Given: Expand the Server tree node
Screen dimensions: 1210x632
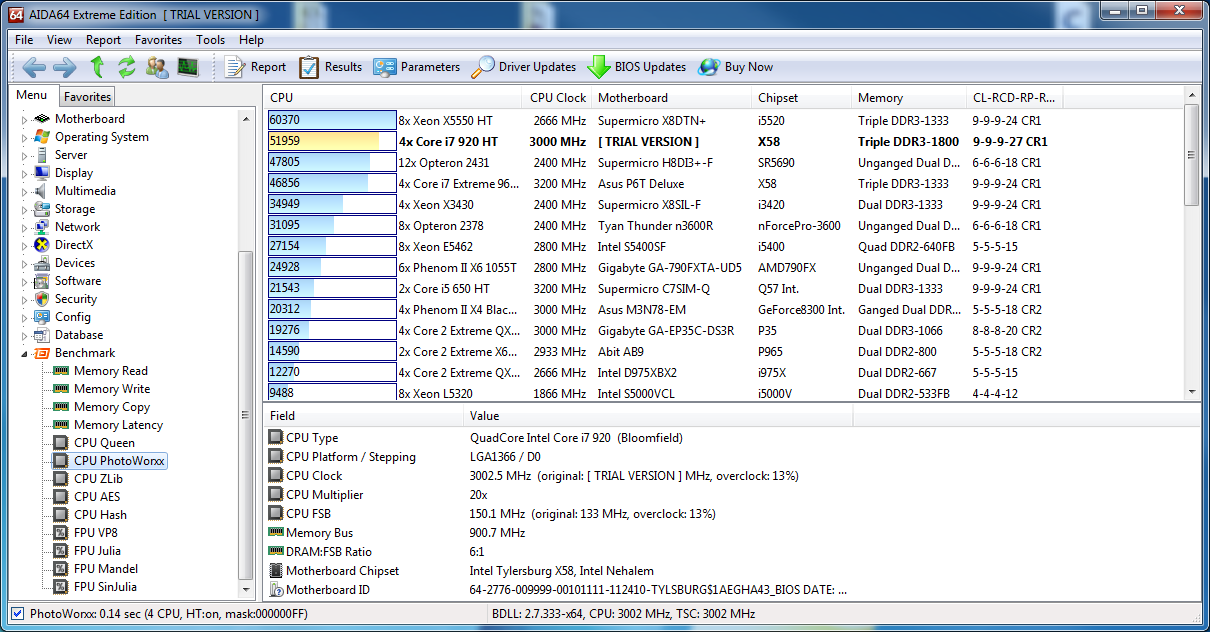Looking at the screenshot, I should point(24,155).
